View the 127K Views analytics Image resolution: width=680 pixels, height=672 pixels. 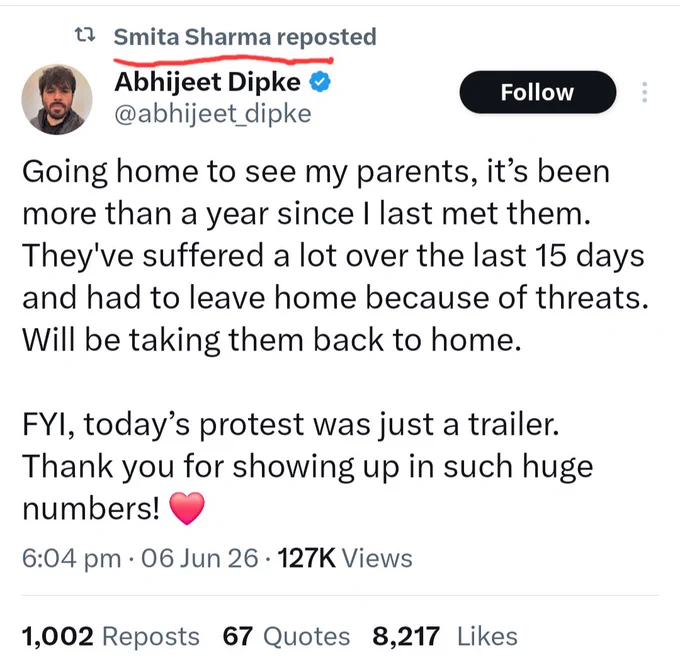coord(345,558)
